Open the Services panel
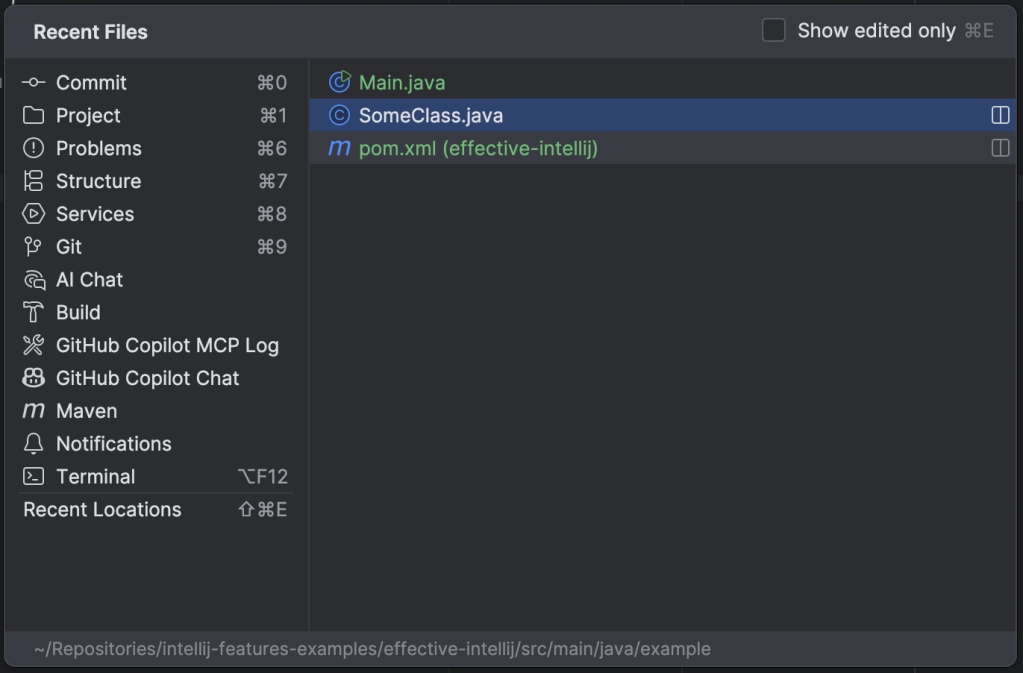 pos(95,213)
